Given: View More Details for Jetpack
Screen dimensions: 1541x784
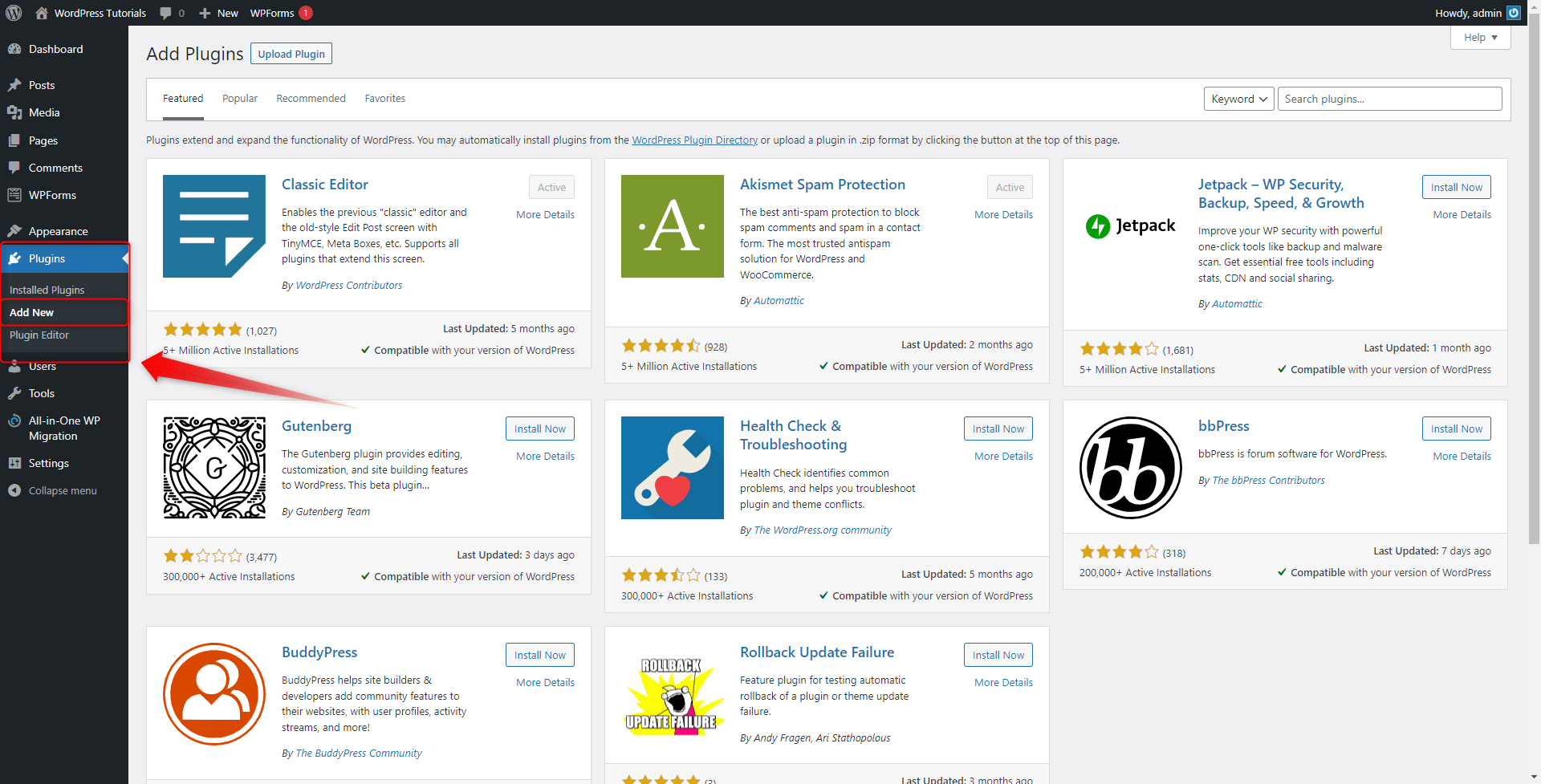Looking at the screenshot, I should [x=1462, y=214].
